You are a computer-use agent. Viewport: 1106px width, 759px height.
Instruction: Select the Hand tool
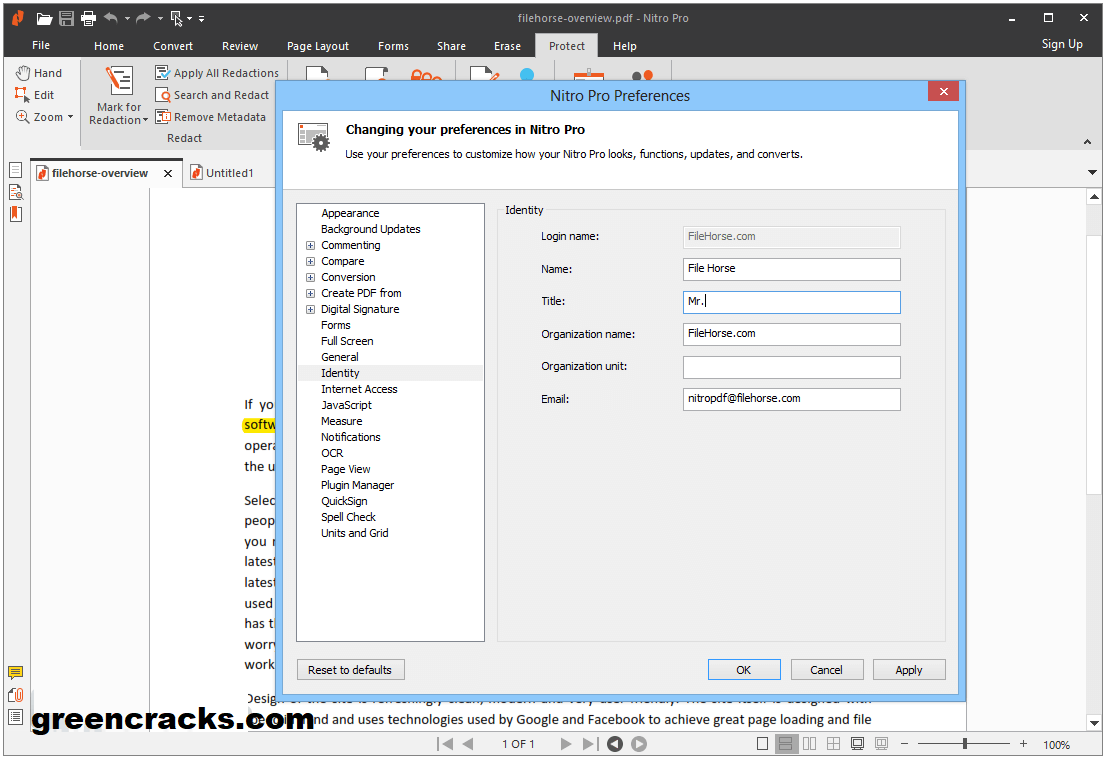(x=39, y=73)
